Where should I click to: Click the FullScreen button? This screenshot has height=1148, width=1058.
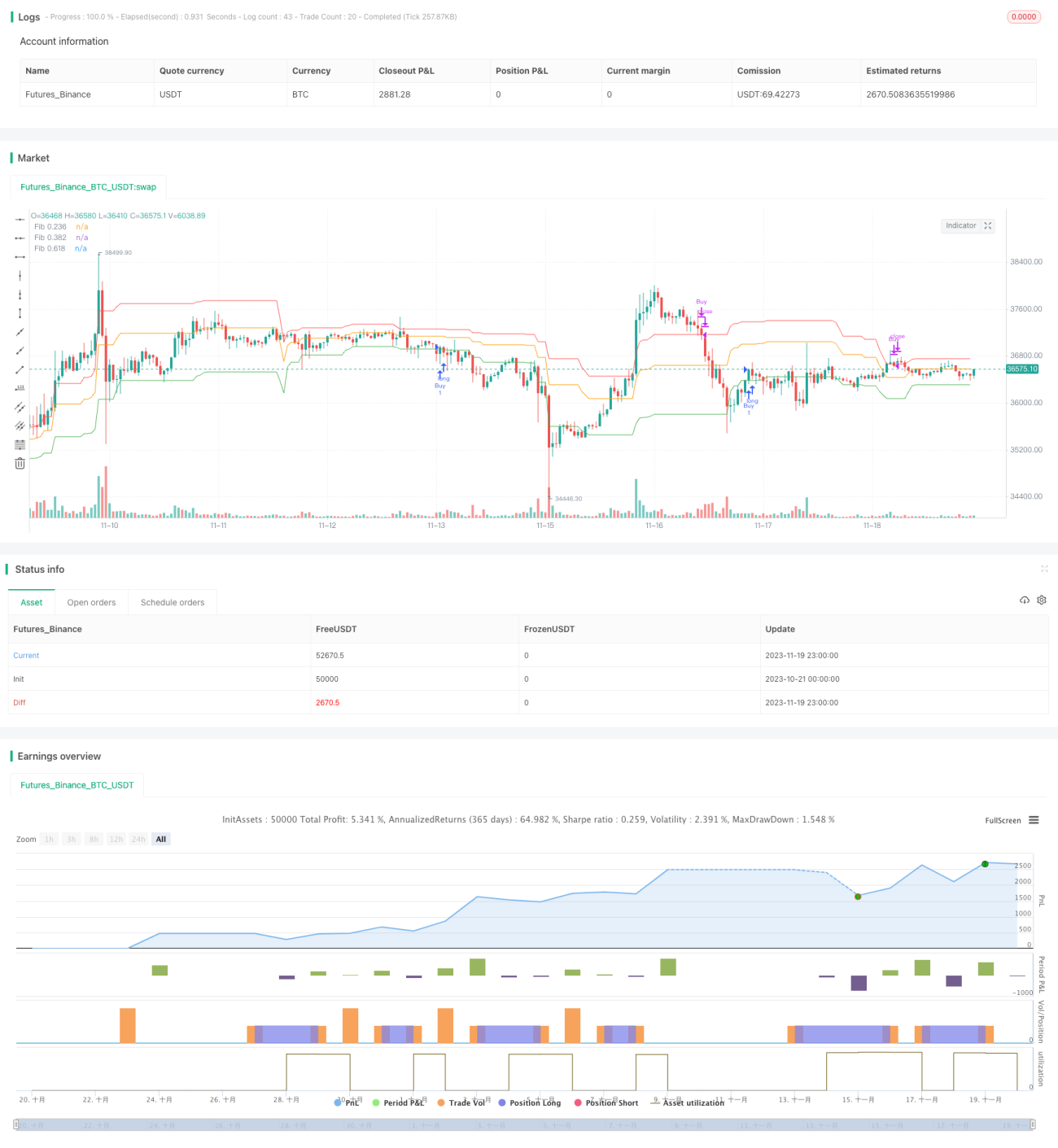click(x=1003, y=820)
